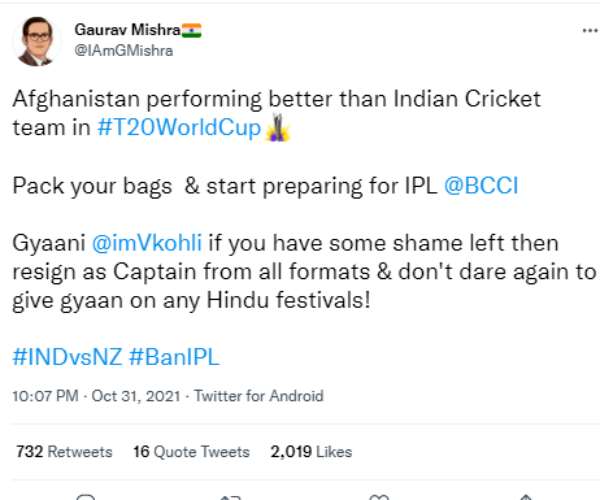View the 2,019 Likes list
The height and width of the screenshot is (500, 600).
coord(311,451)
